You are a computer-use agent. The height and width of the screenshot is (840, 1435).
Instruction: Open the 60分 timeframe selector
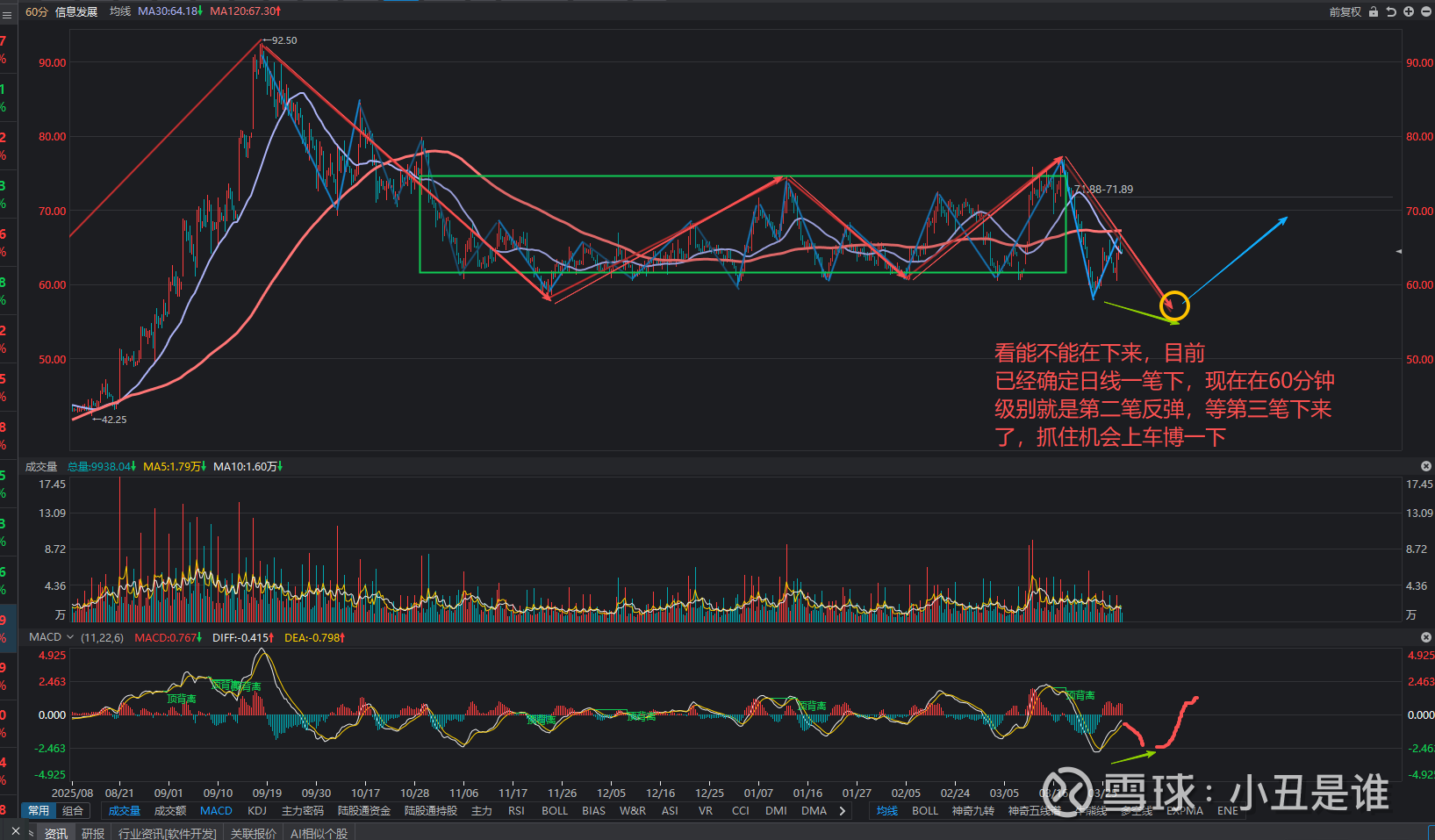36,11
